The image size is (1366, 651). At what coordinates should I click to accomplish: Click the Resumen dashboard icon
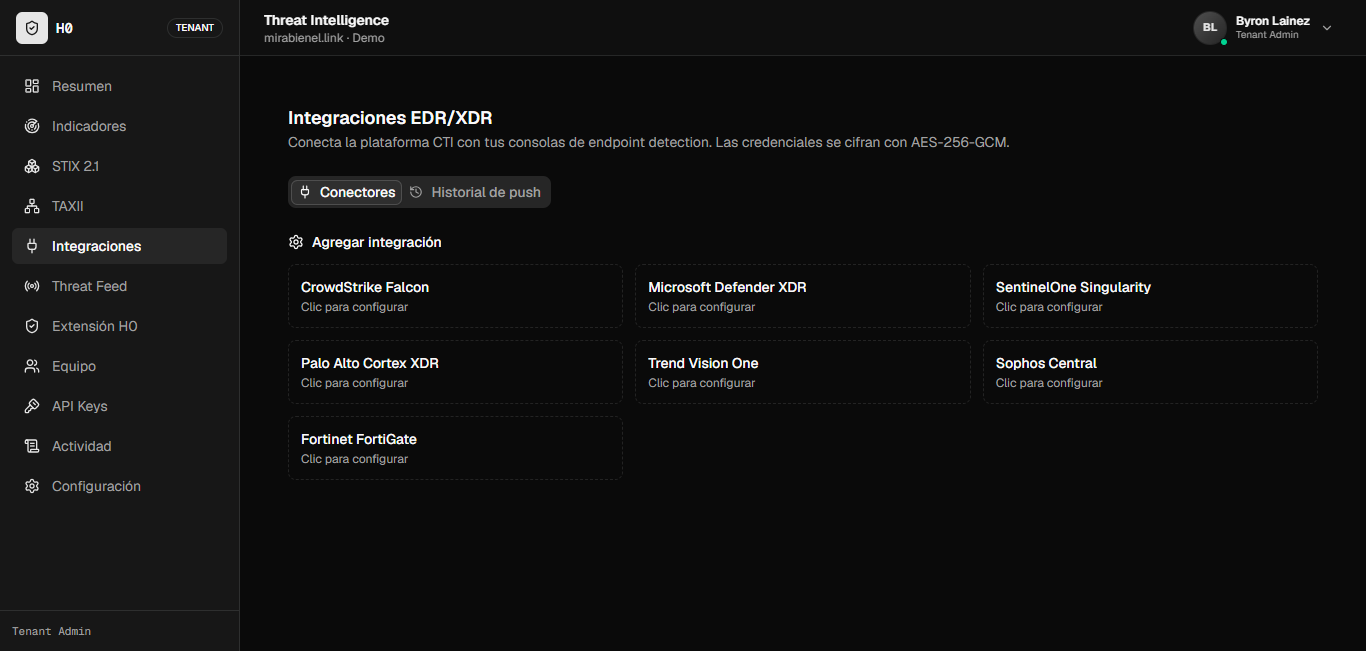point(32,86)
